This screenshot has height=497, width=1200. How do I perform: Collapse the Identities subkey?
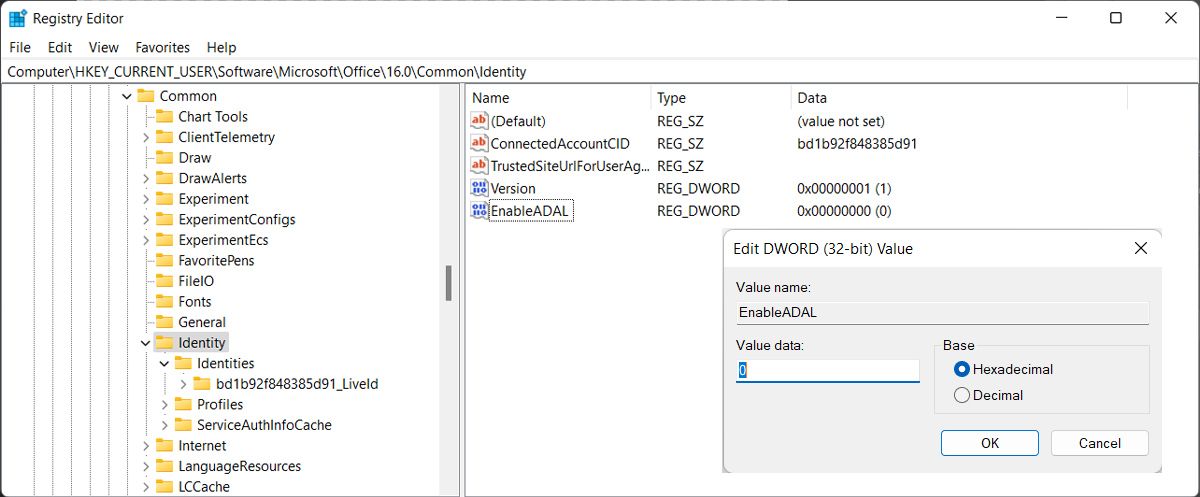(x=164, y=363)
